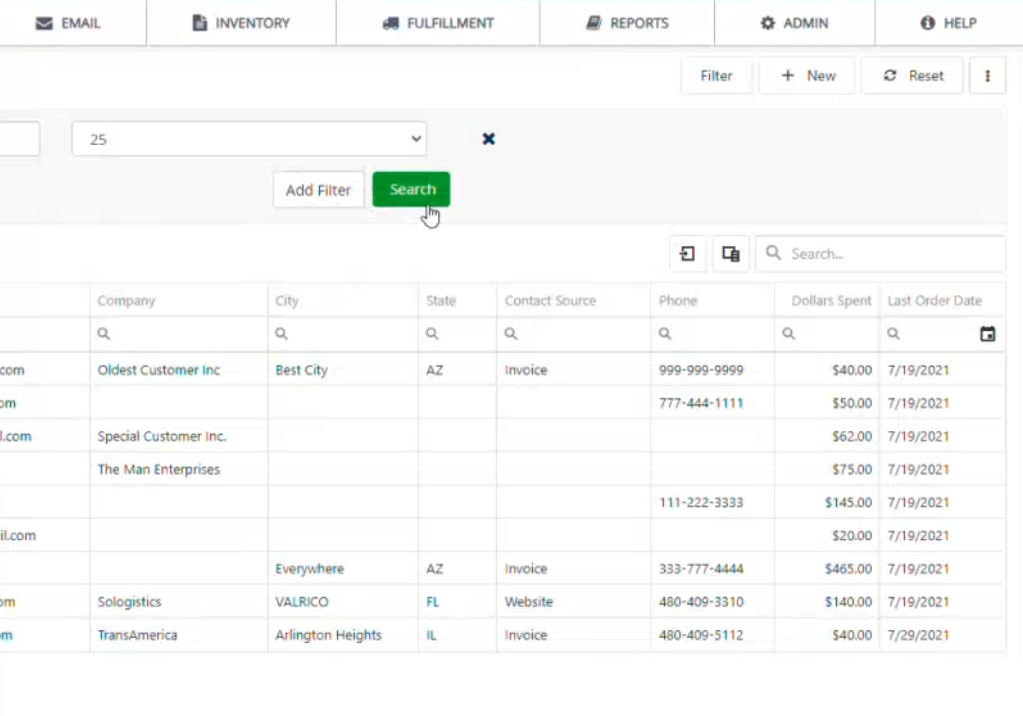The height and width of the screenshot is (716, 1023).
Task: Sort by Last Order Date column header
Action: (x=934, y=301)
